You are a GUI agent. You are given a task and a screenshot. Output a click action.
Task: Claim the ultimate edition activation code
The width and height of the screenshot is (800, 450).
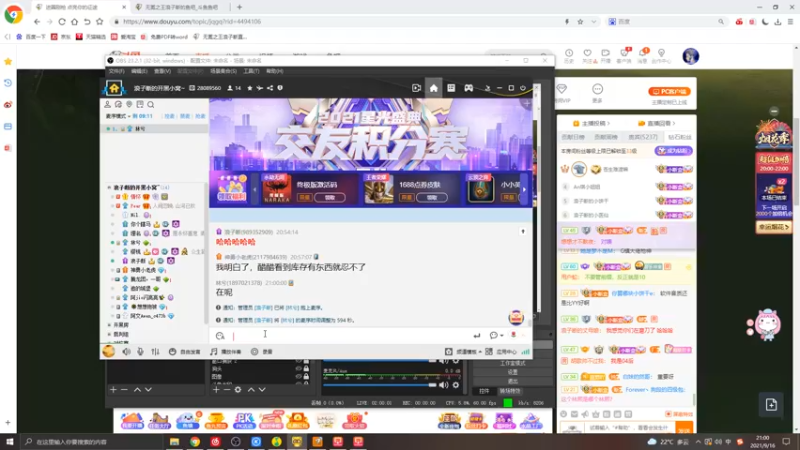[330, 197]
